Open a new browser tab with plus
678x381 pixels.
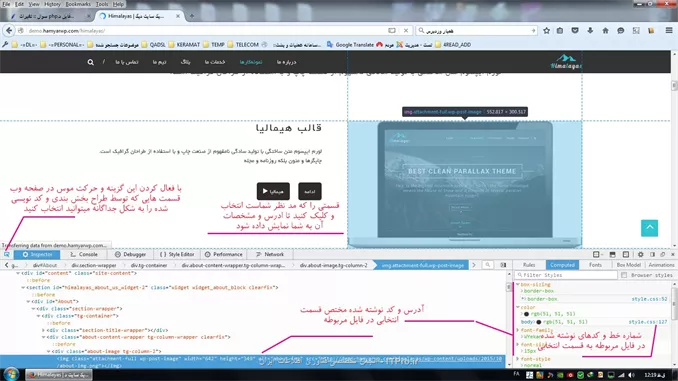192,16
